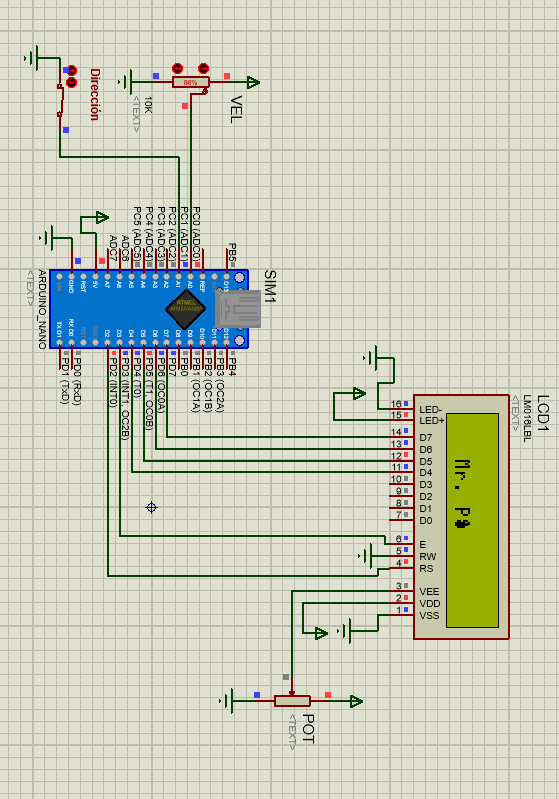Select the red Dirección label
Screen dimensions: 559x799
[94, 94]
